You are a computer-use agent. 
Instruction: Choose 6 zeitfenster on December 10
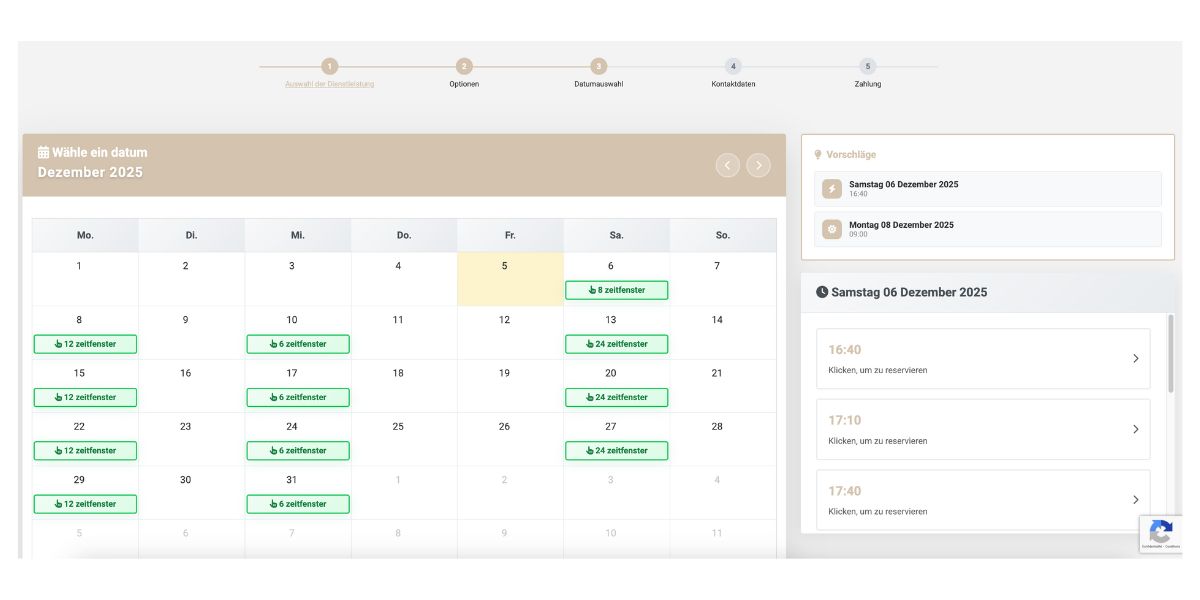298,344
